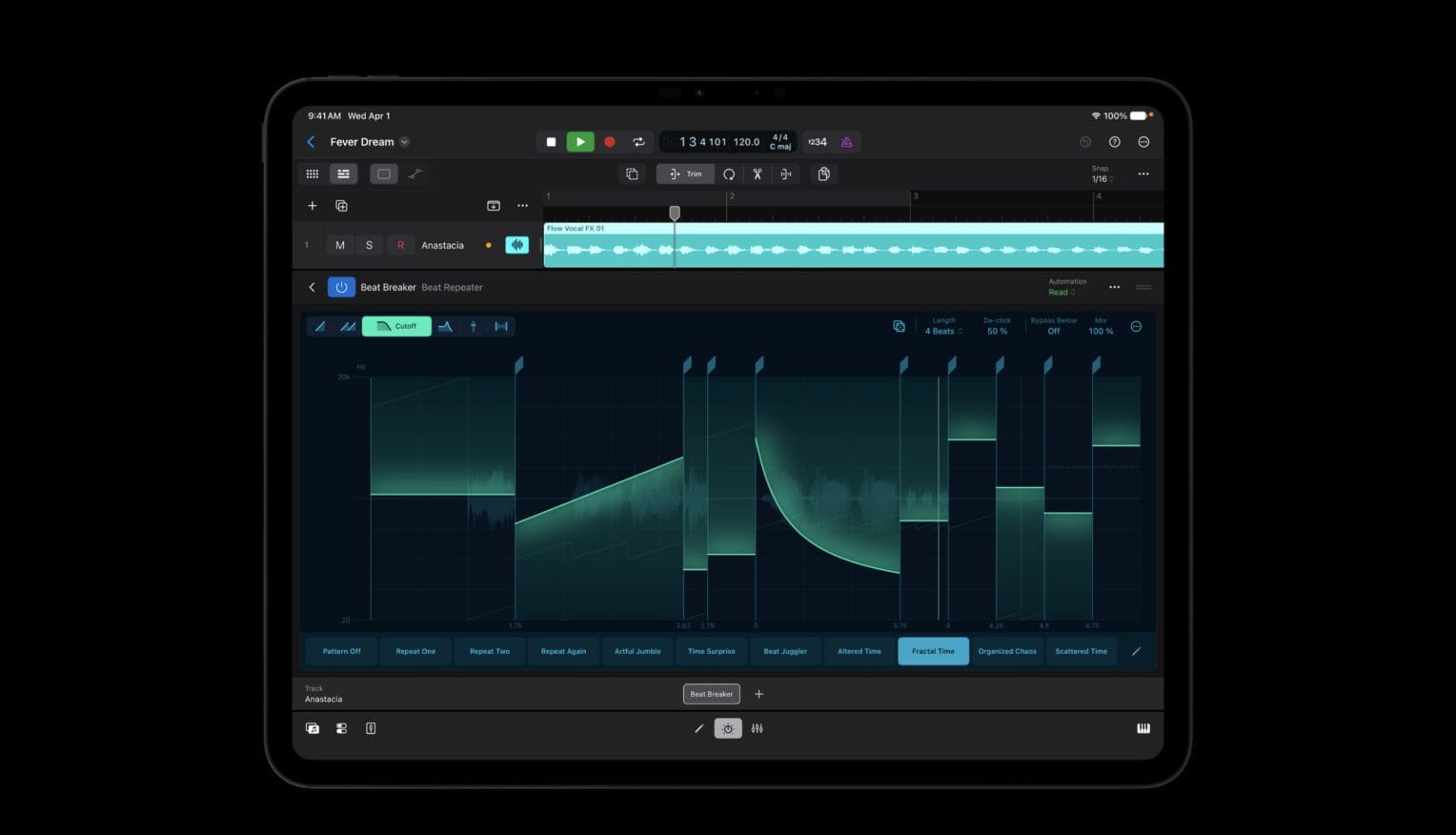Record-enable the Anastacia track

coord(400,245)
